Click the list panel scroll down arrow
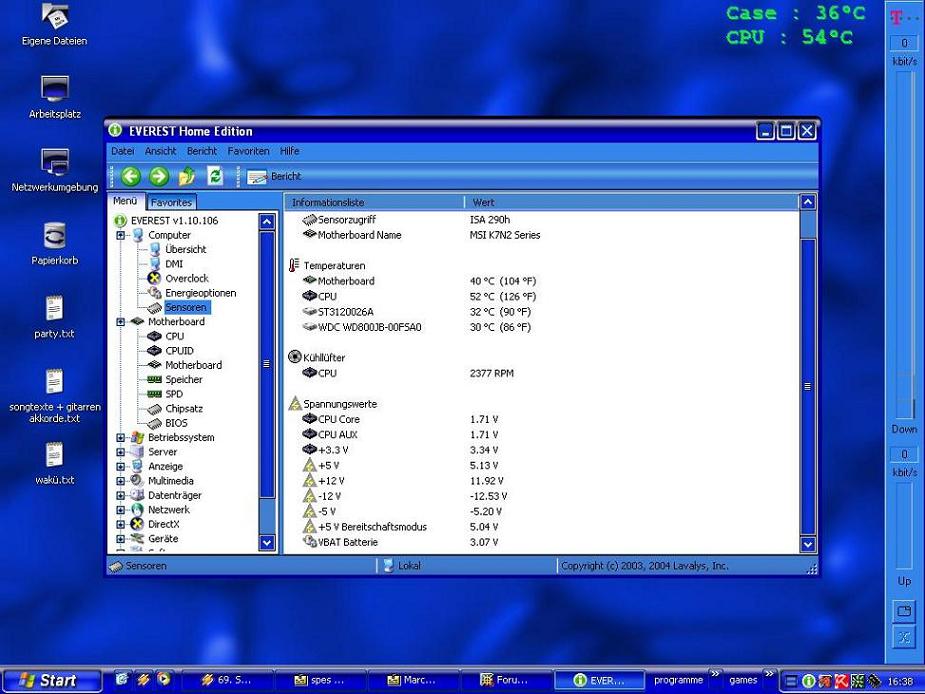925x694 pixels. click(808, 544)
